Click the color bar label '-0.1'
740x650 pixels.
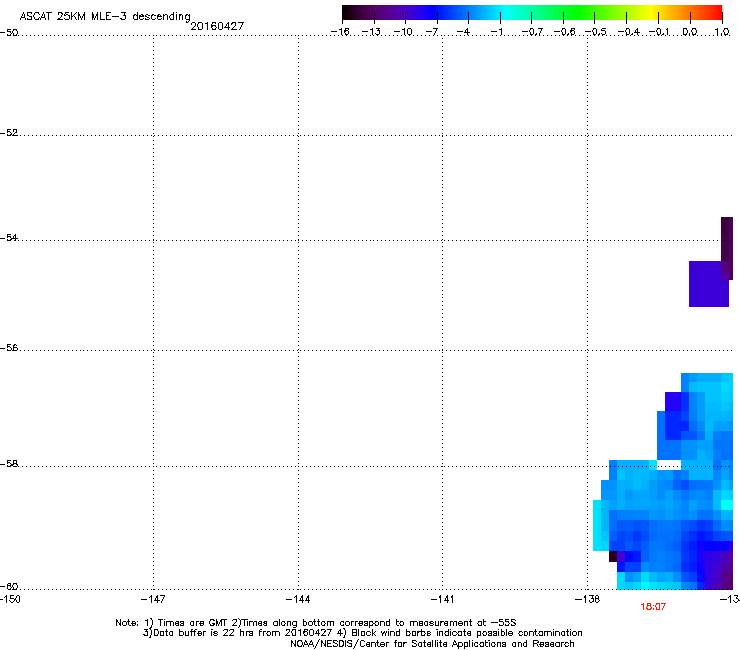659,32
